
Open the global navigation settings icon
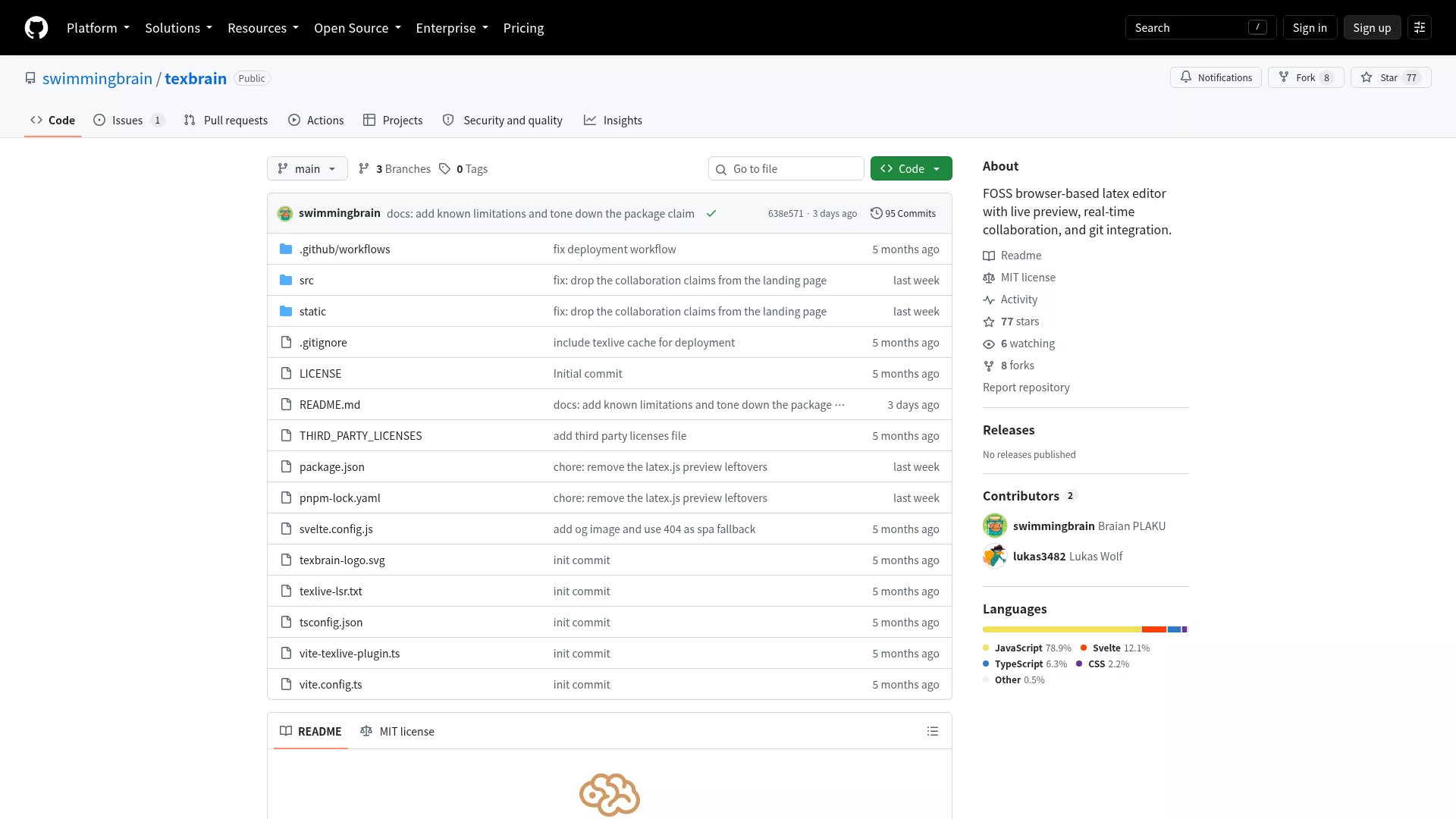point(1420,28)
